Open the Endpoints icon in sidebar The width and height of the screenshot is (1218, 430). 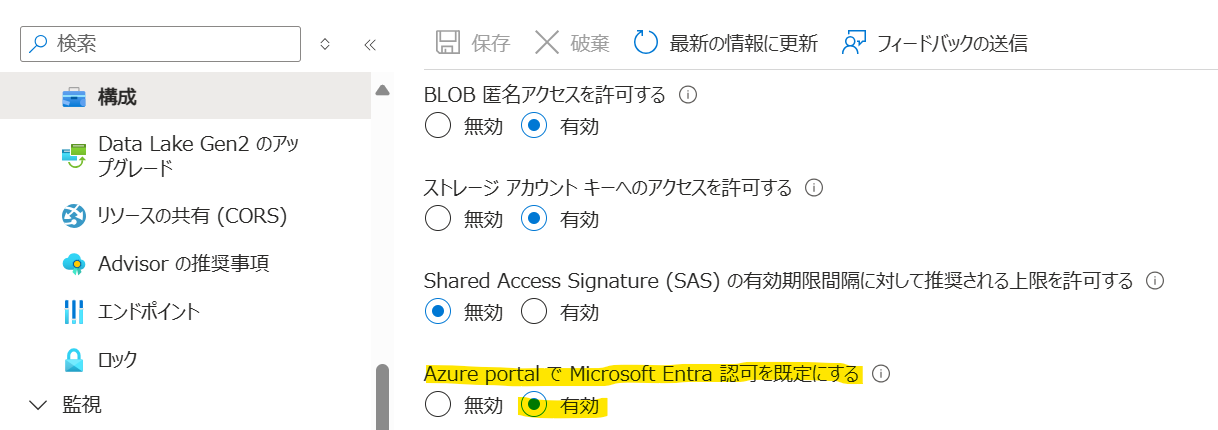74,311
